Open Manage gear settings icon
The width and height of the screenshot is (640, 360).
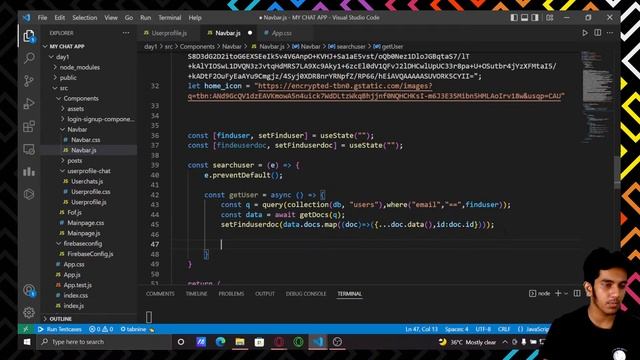pos(29,312)
